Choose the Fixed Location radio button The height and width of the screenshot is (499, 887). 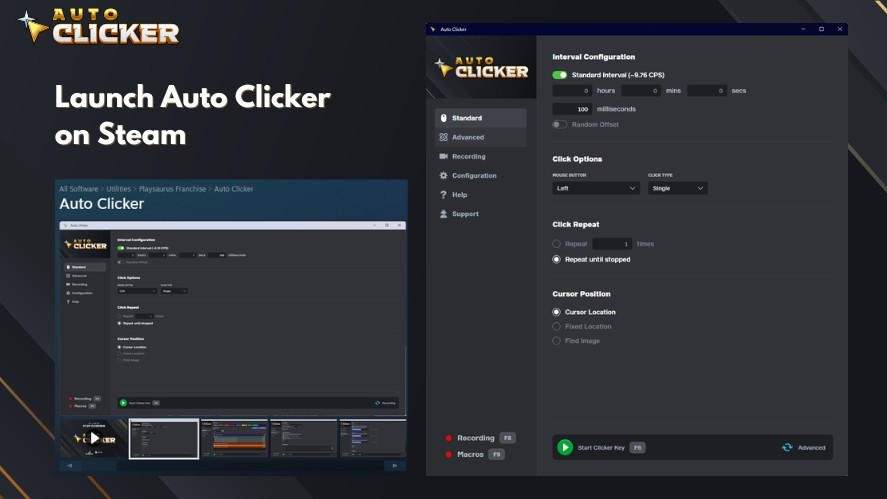pyautogui.click(x=557, y=326)
